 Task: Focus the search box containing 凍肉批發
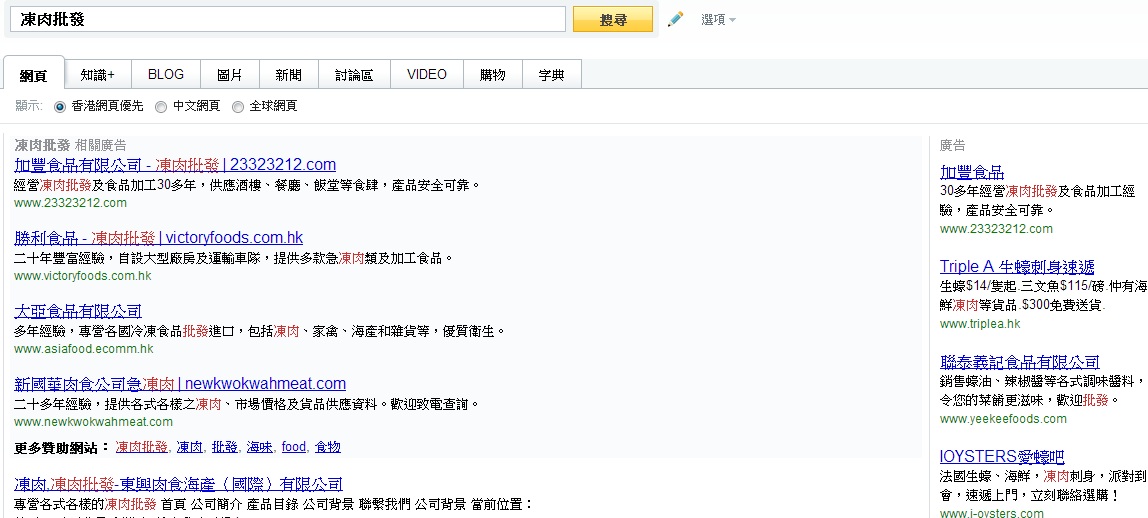click(288, 20)
